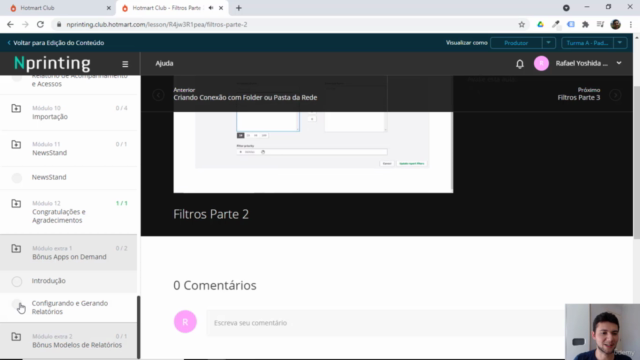Click the Nprinting logo
This screenshot has height=360, width=640.
coord(52,63)
